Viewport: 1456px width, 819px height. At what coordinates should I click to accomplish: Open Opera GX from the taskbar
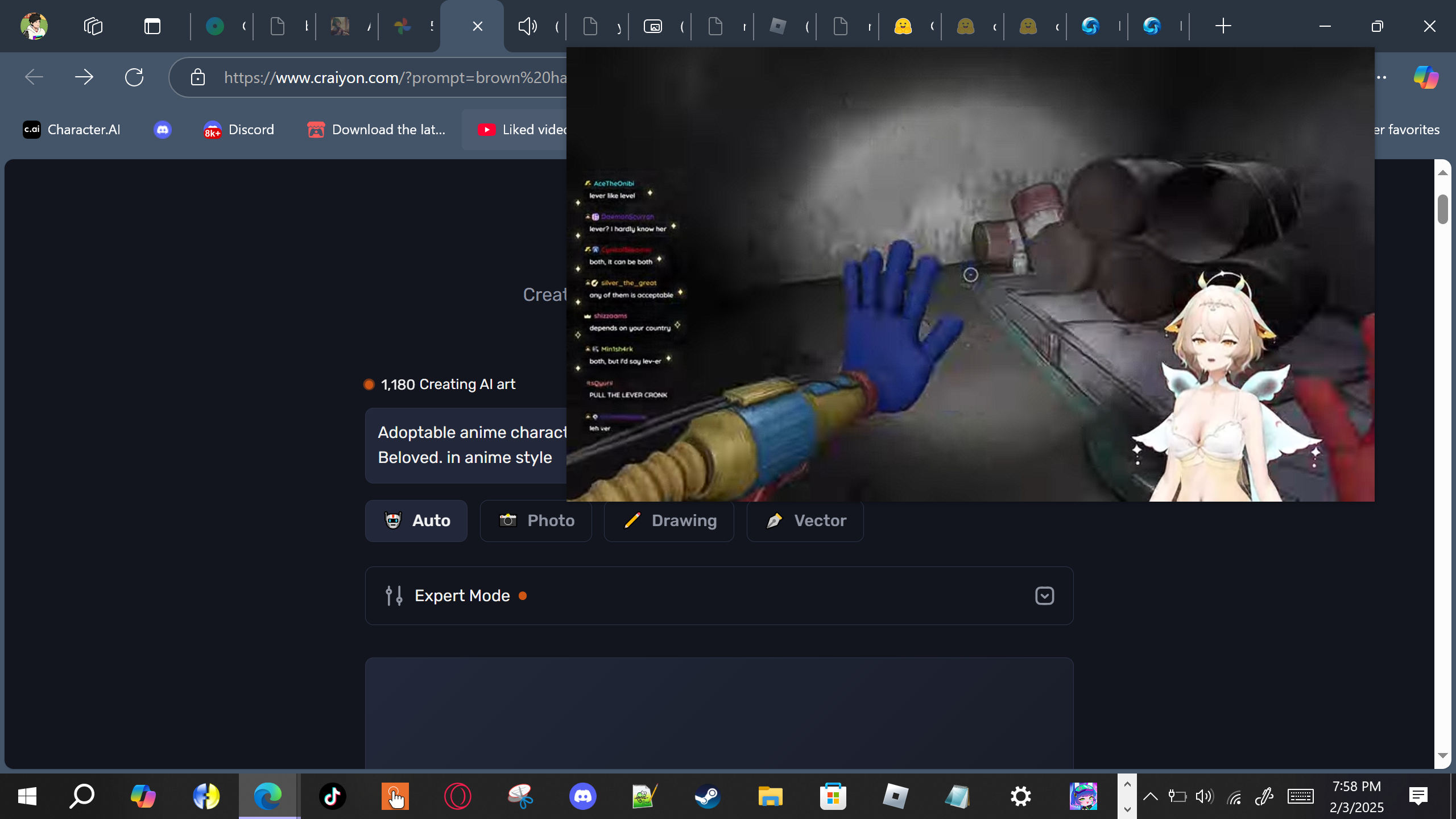[458, 796]
